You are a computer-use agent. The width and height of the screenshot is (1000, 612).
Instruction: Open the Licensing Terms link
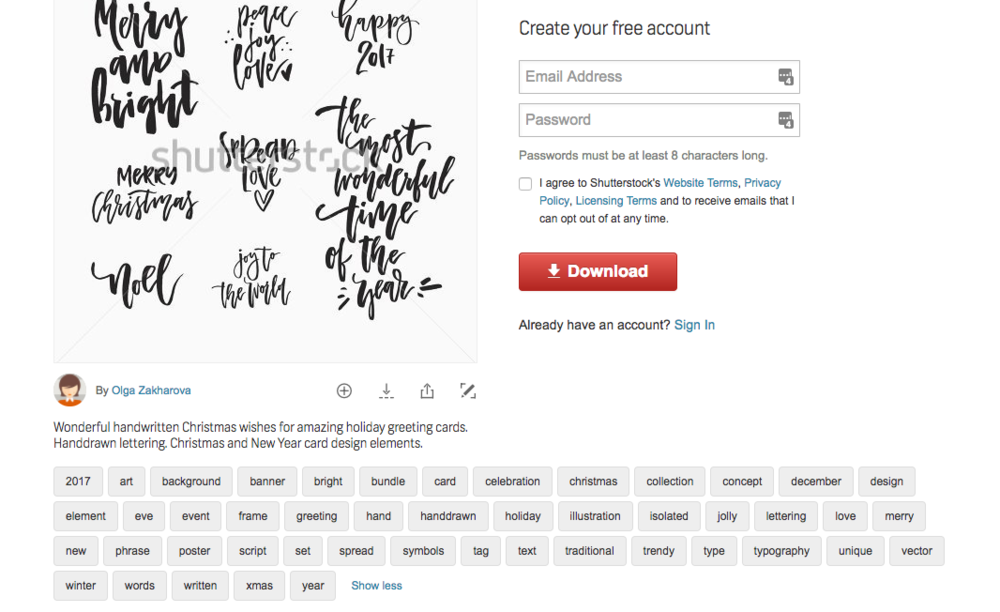pos(616,201)
